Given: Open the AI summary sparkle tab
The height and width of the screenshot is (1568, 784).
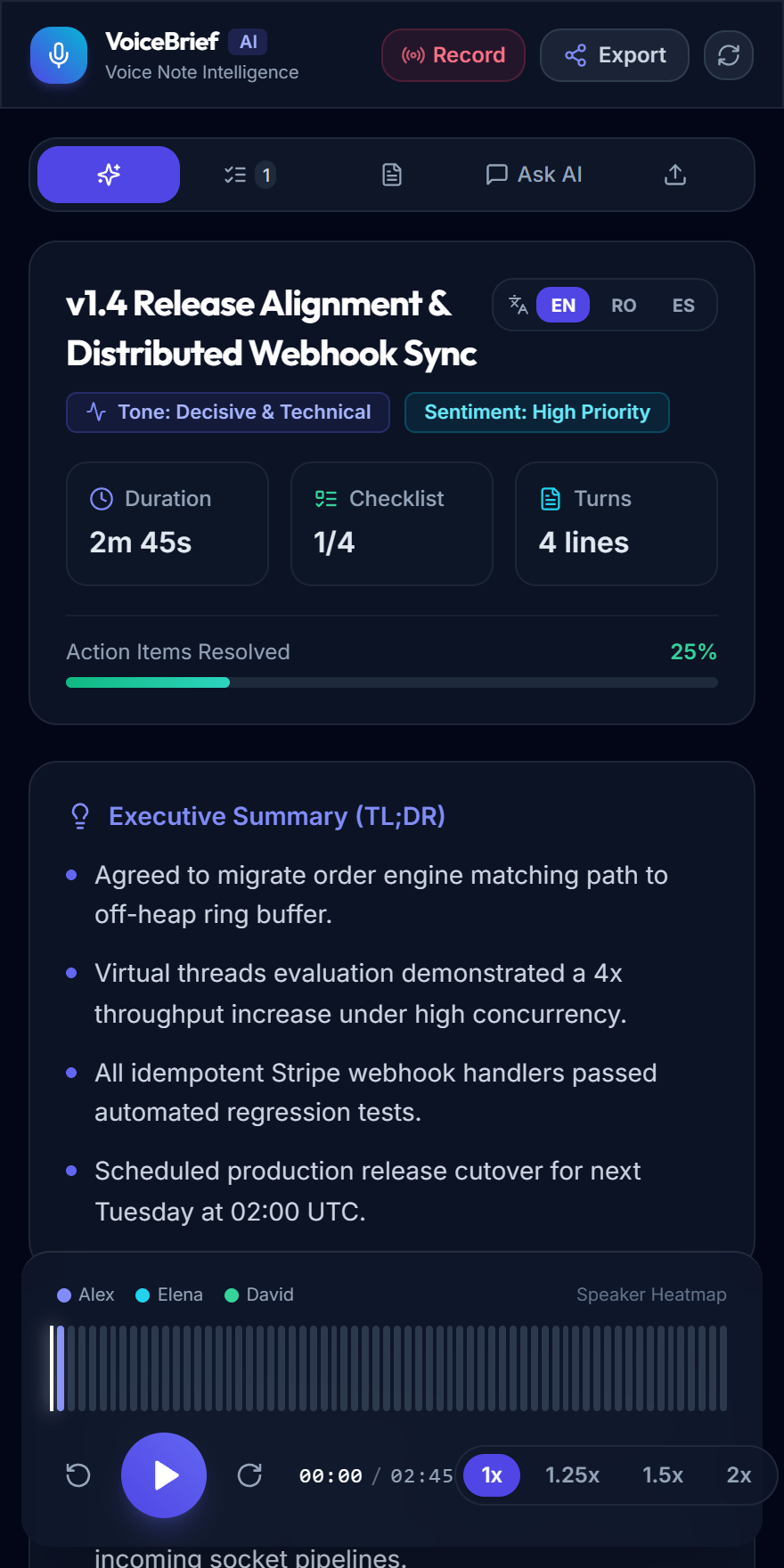Looking at the screenshot, I should tap(109, 175).
